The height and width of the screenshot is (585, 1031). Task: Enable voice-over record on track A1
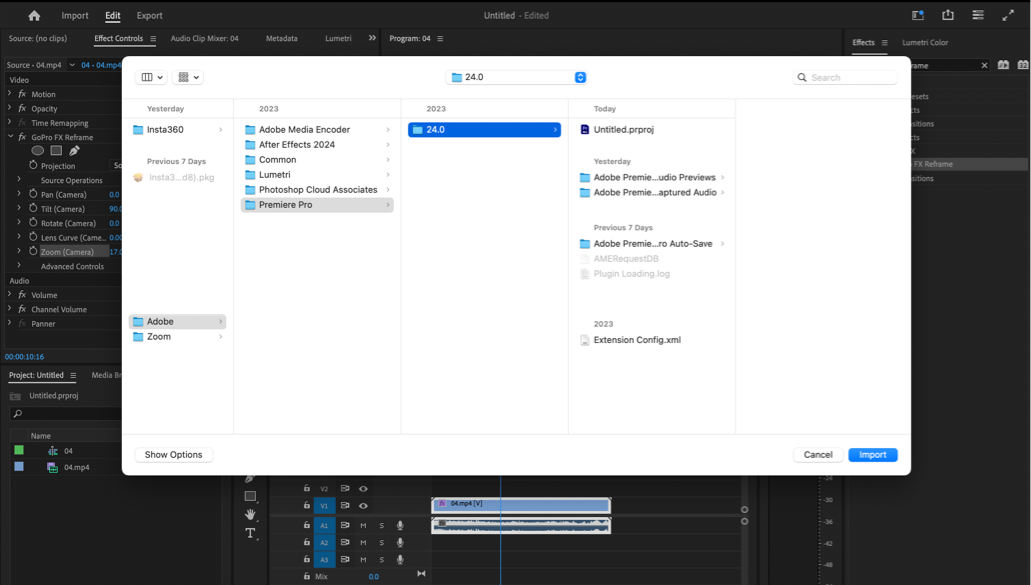pos(400,525)
